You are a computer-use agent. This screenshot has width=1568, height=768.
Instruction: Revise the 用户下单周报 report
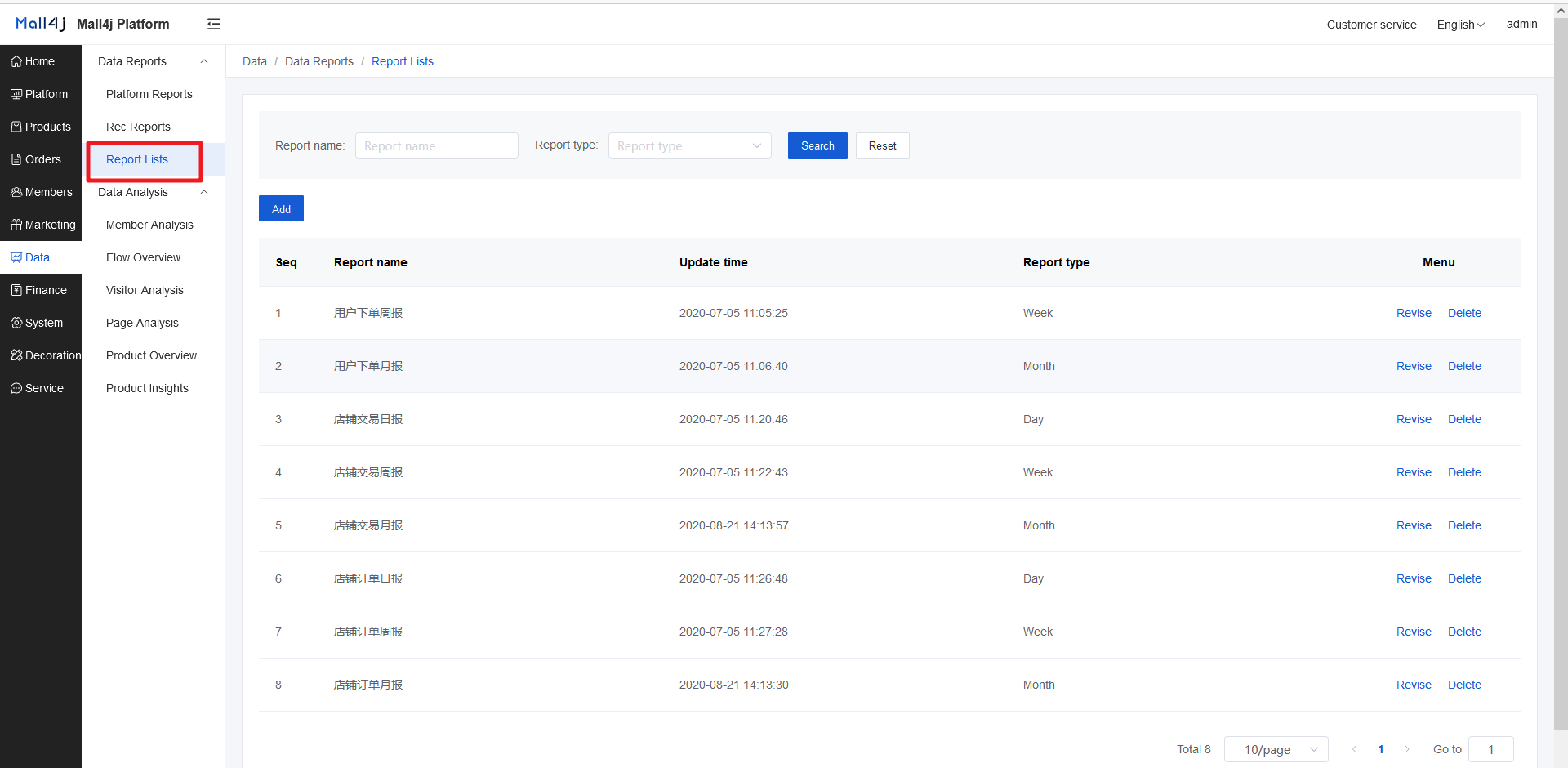(x=1414, y=313)
